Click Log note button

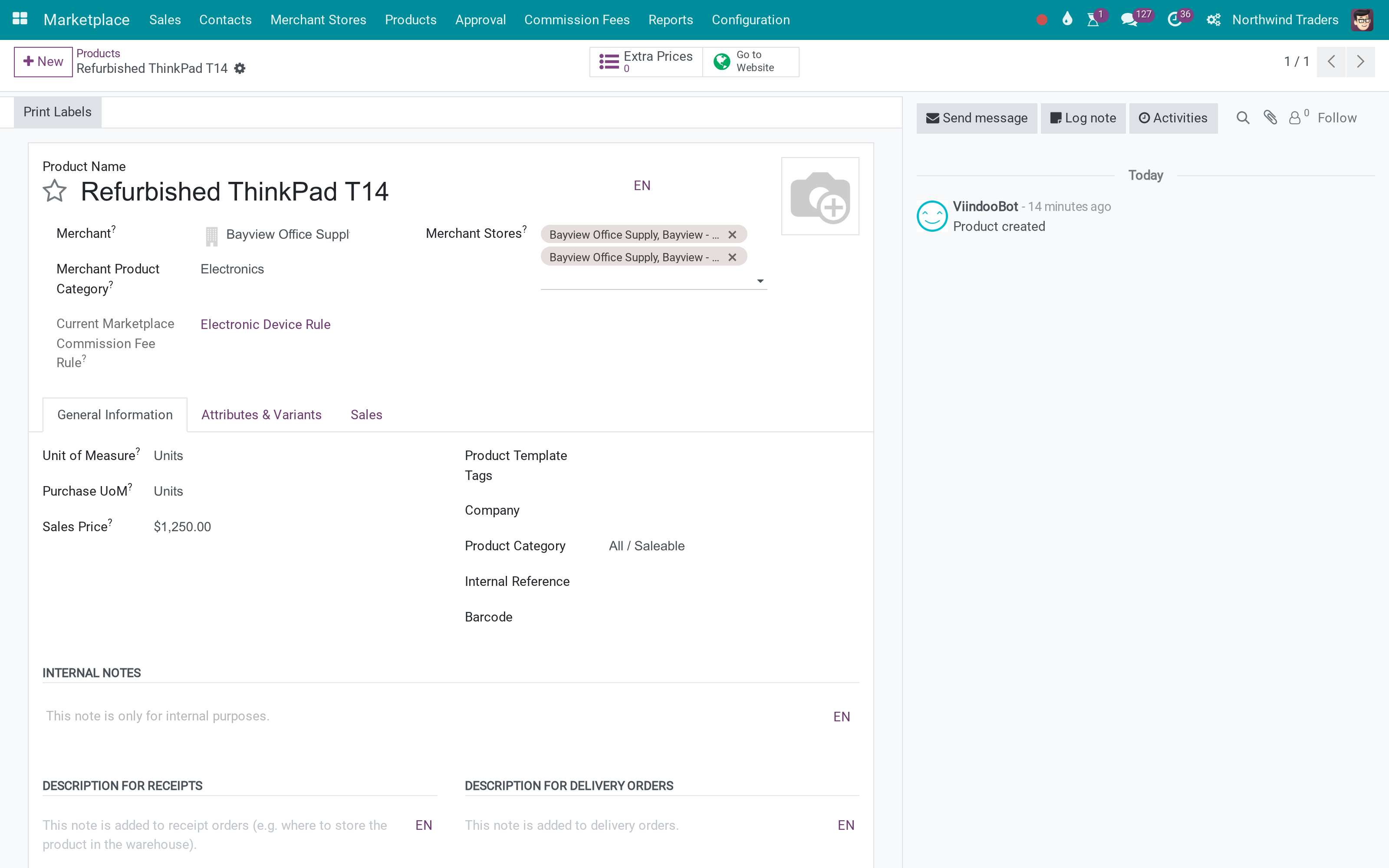click(1083, 118)
